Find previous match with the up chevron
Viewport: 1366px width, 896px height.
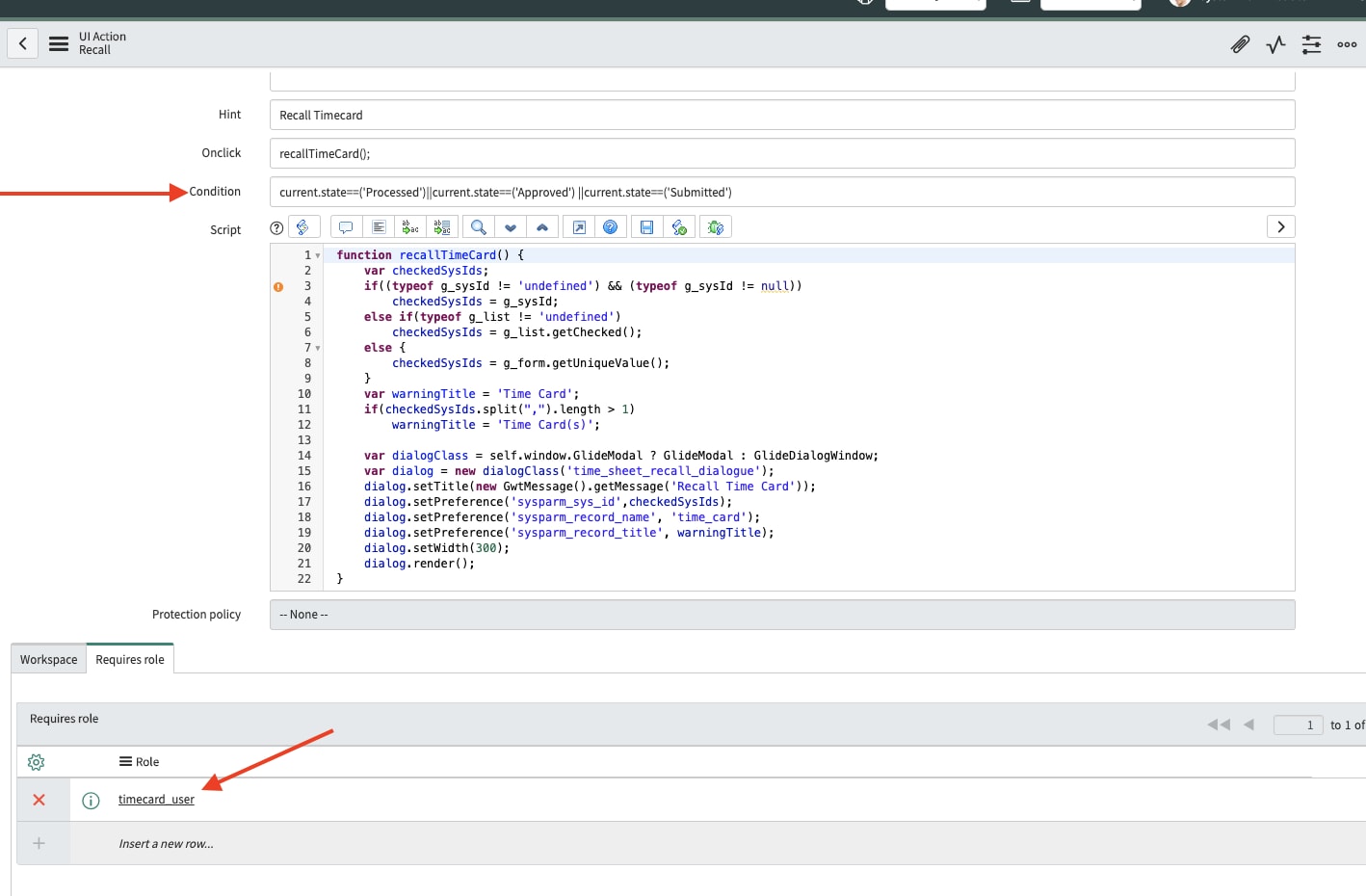(542, 227)
